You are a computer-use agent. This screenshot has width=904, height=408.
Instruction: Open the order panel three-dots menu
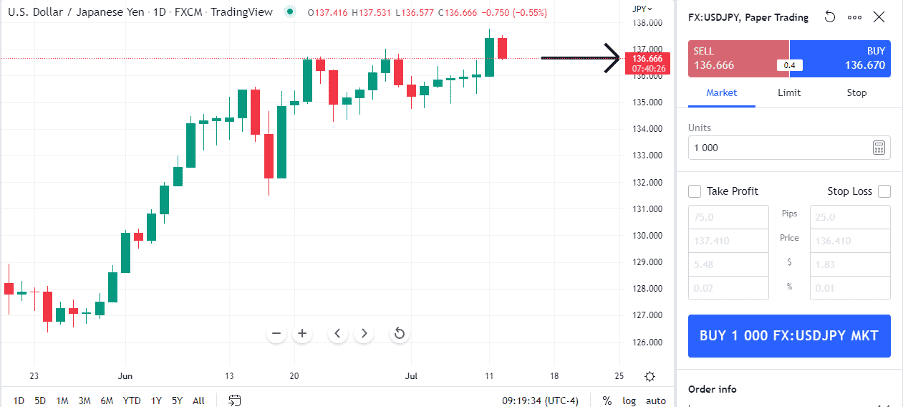click(854, 17)
